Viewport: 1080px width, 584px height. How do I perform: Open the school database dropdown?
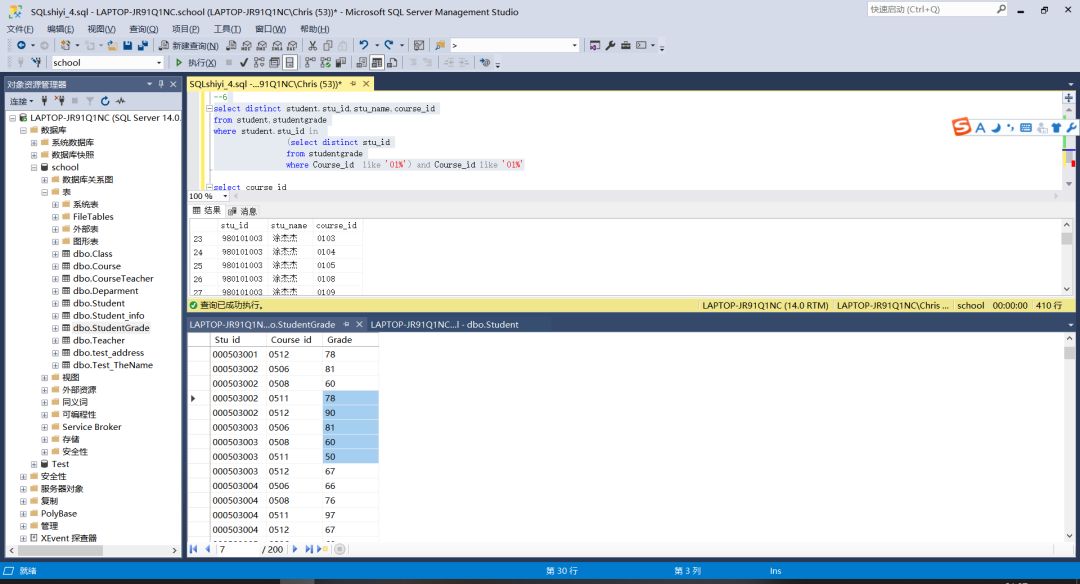158,62
